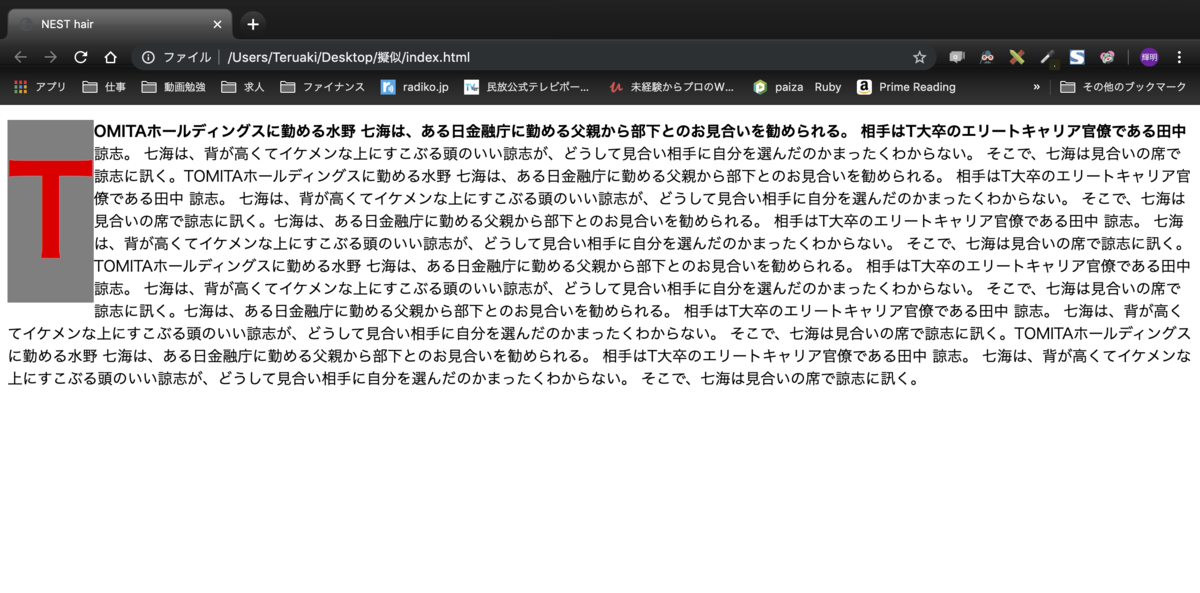Click last line ending 見合いの席で諒志に訊く。
Image resolution: width=1200 pixels, height=593 pixels.
[464, 378]
